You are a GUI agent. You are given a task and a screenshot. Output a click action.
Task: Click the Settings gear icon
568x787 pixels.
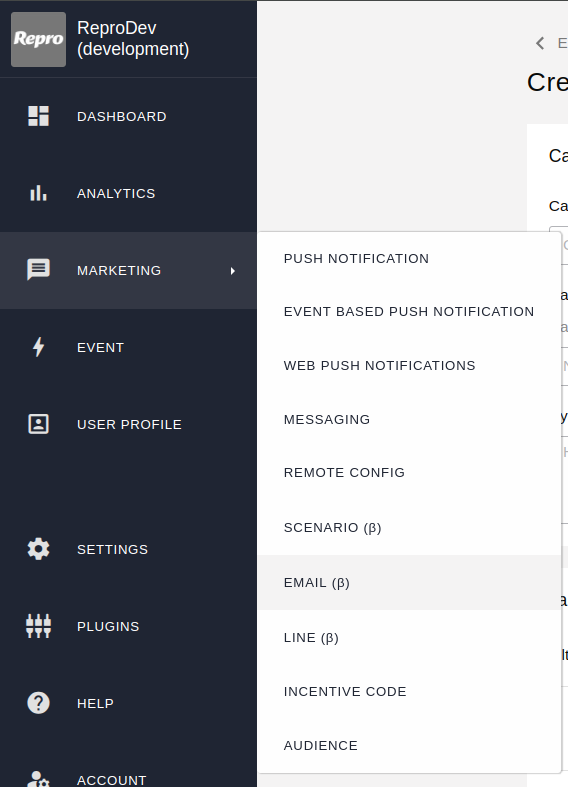[x=38, y=549]
